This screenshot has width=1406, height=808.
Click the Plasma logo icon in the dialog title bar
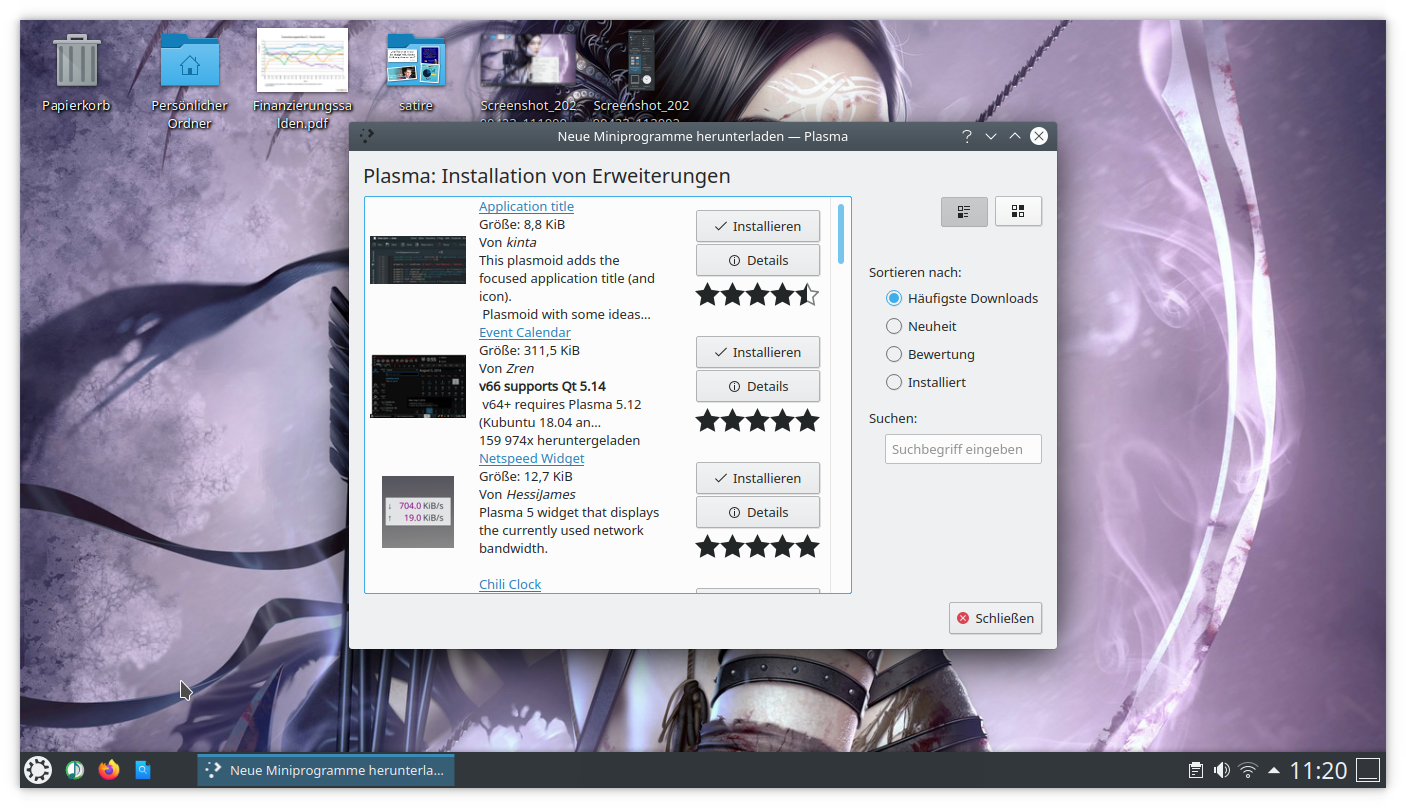367,136
